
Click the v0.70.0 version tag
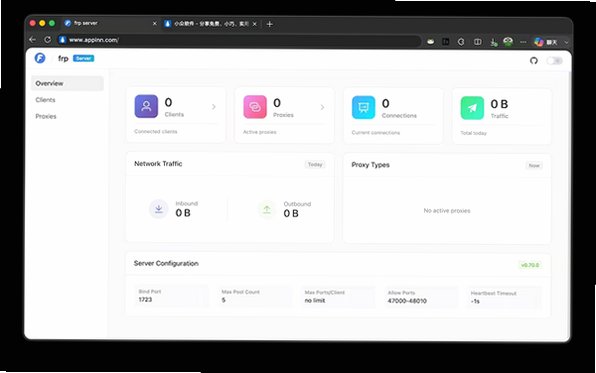point(530,265)
